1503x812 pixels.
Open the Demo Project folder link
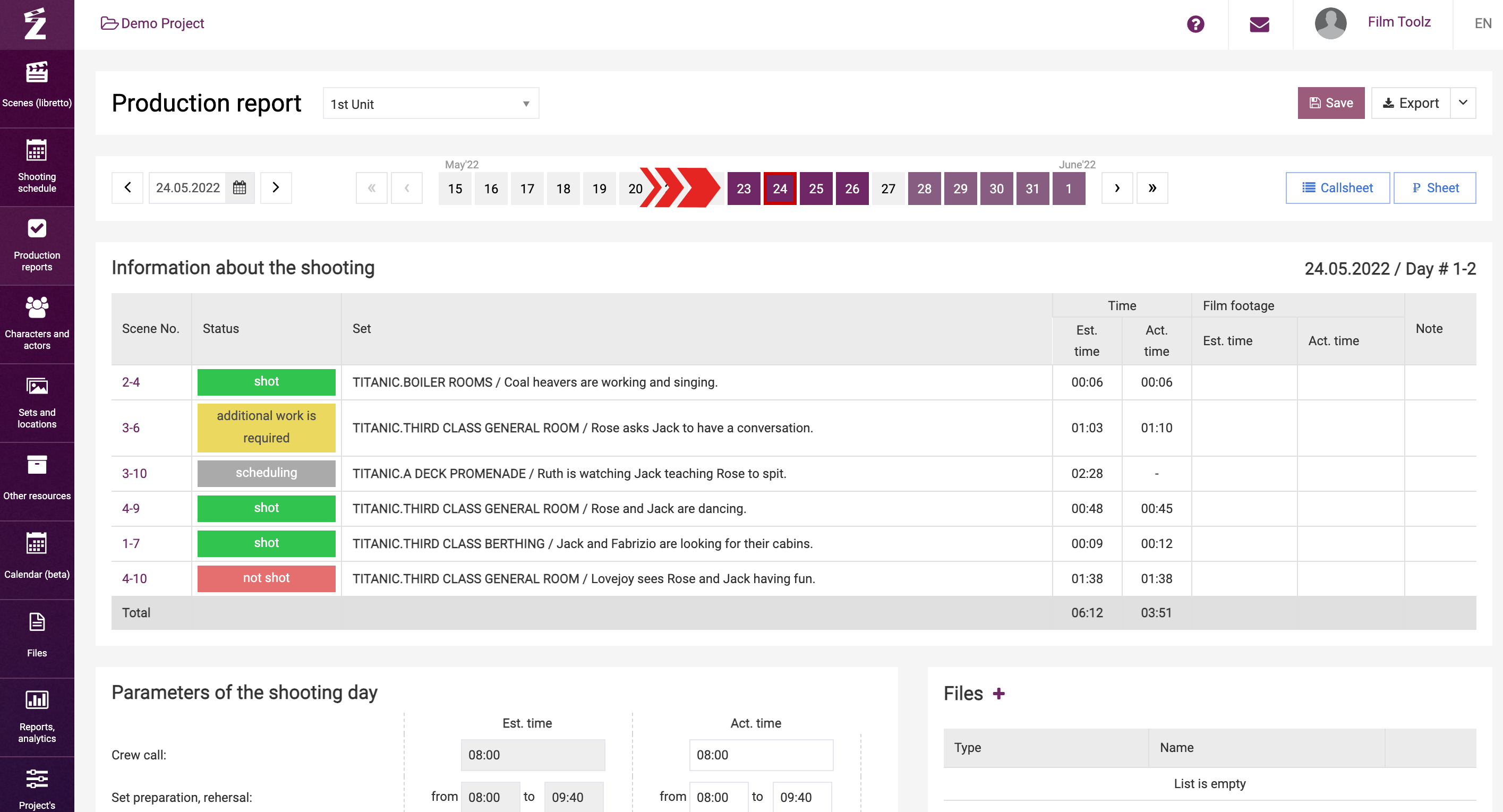click(x=152, y=23)
